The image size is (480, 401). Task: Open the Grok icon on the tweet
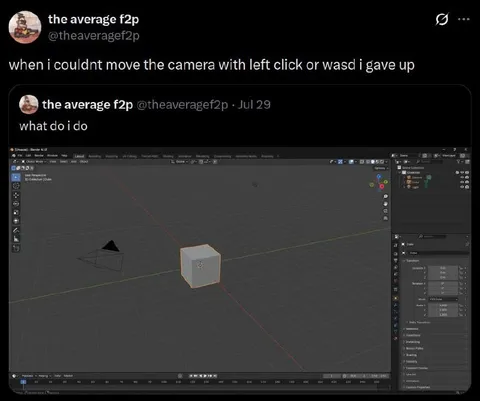point(442,19)
